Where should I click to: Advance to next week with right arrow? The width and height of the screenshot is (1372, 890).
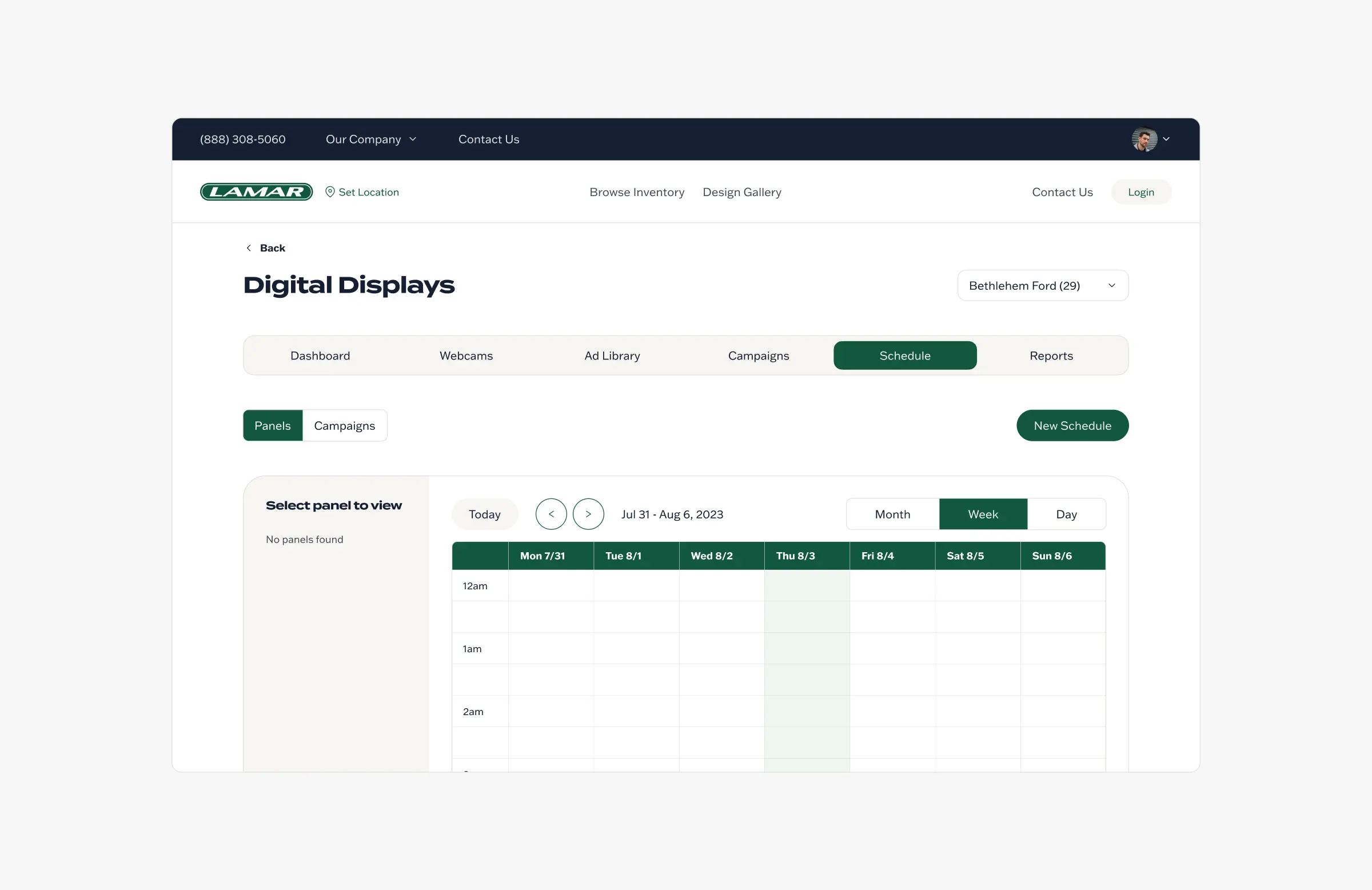[588, 514]
